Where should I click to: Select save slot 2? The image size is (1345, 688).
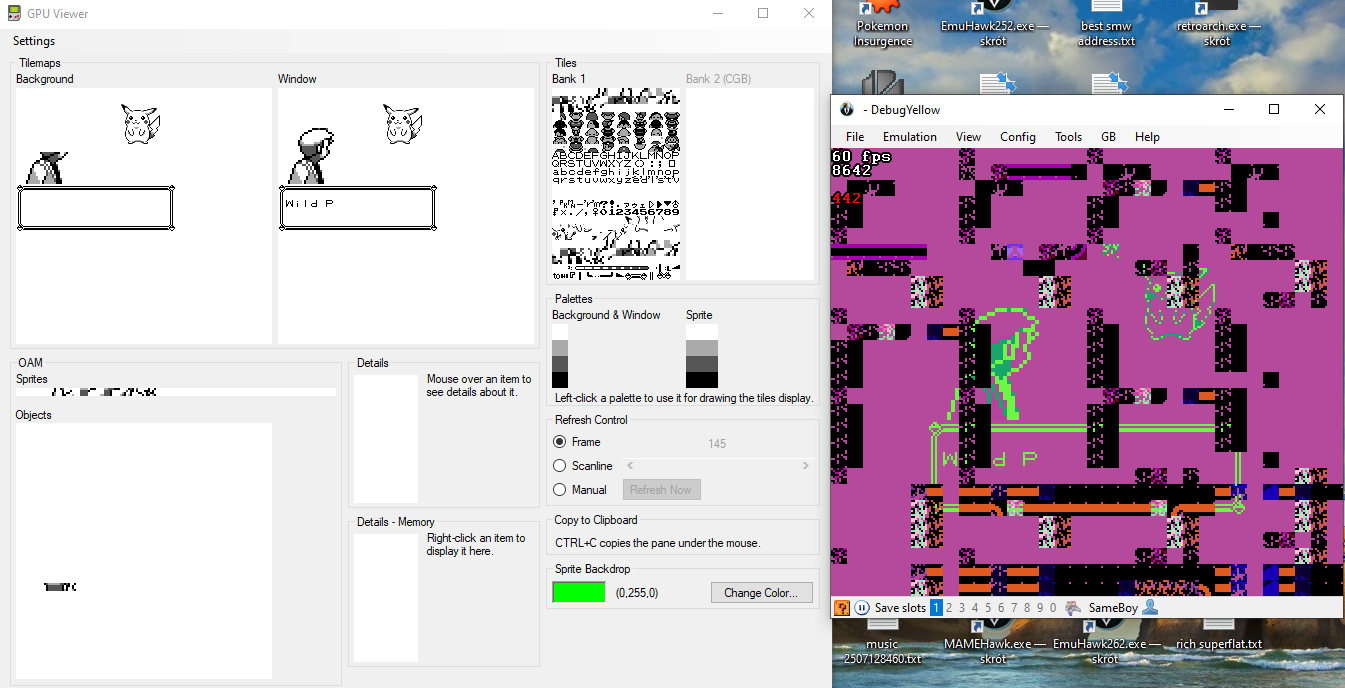pos(949,608)
